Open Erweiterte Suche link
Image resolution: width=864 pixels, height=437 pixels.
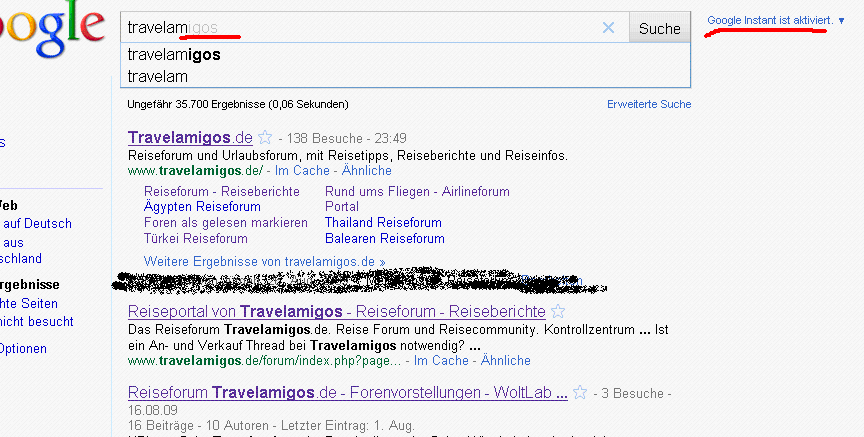pos(649,104)
